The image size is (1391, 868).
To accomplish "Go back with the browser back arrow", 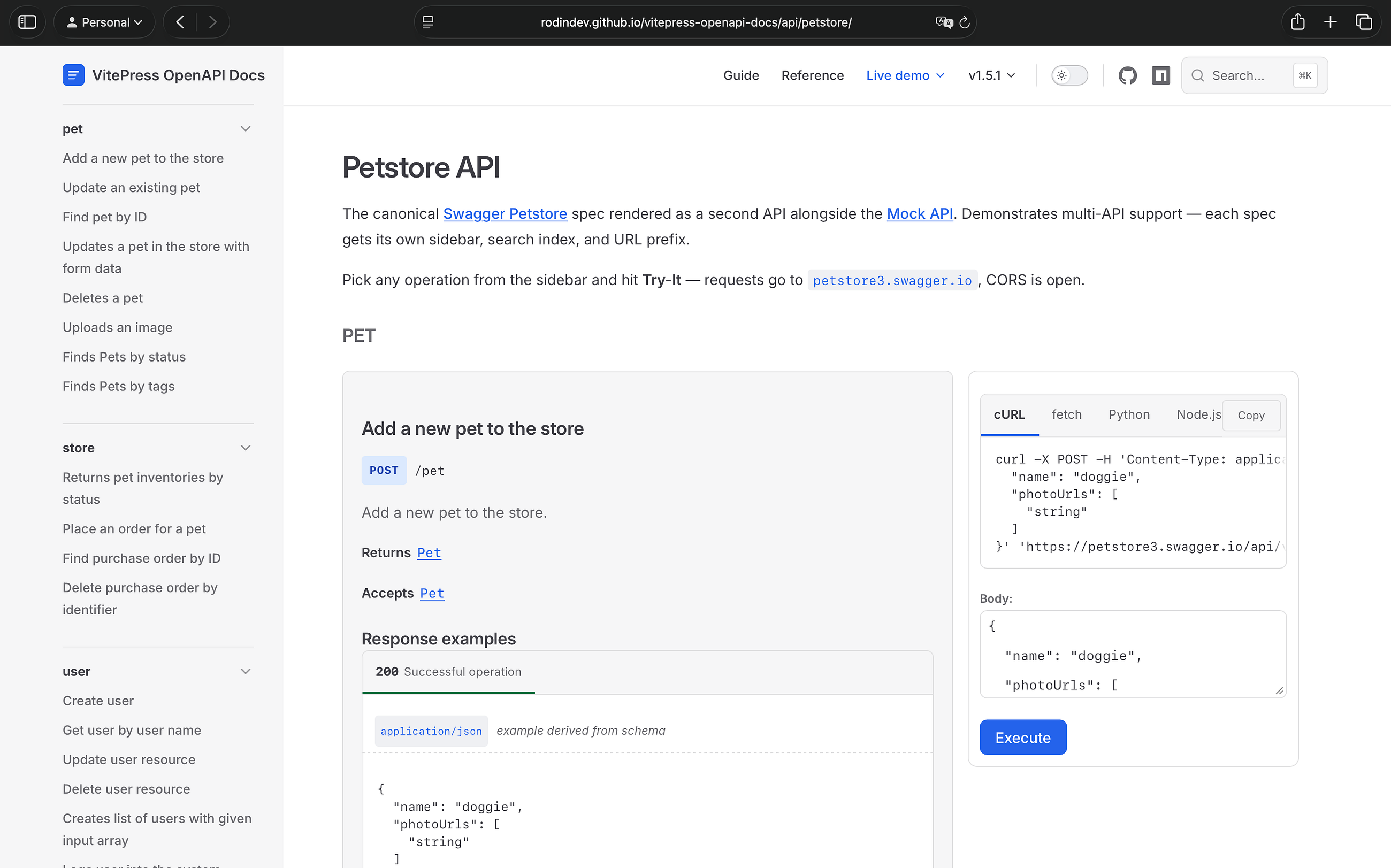I will pyautogui.click(x=180, y=22).
